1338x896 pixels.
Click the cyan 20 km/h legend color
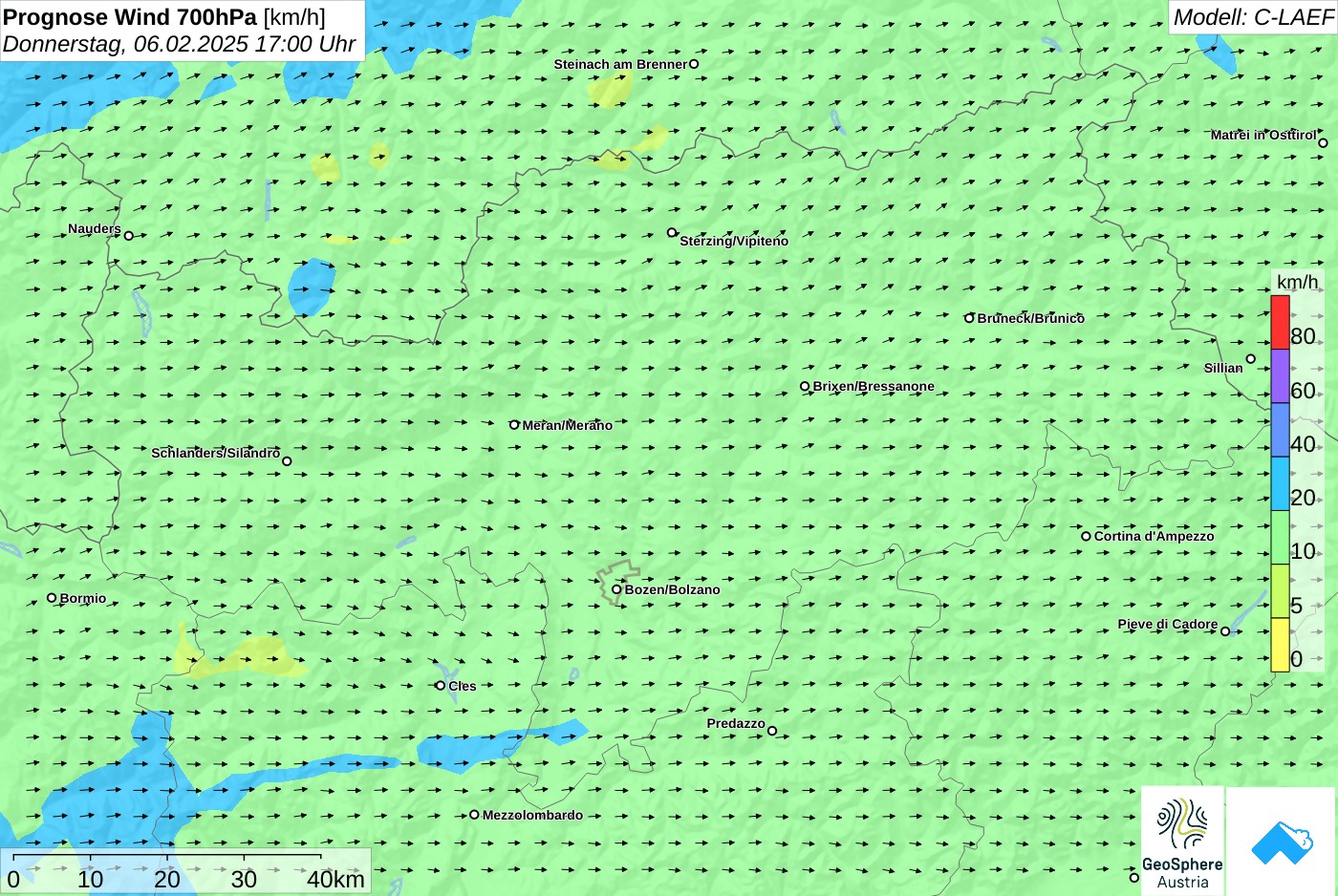1280,483
